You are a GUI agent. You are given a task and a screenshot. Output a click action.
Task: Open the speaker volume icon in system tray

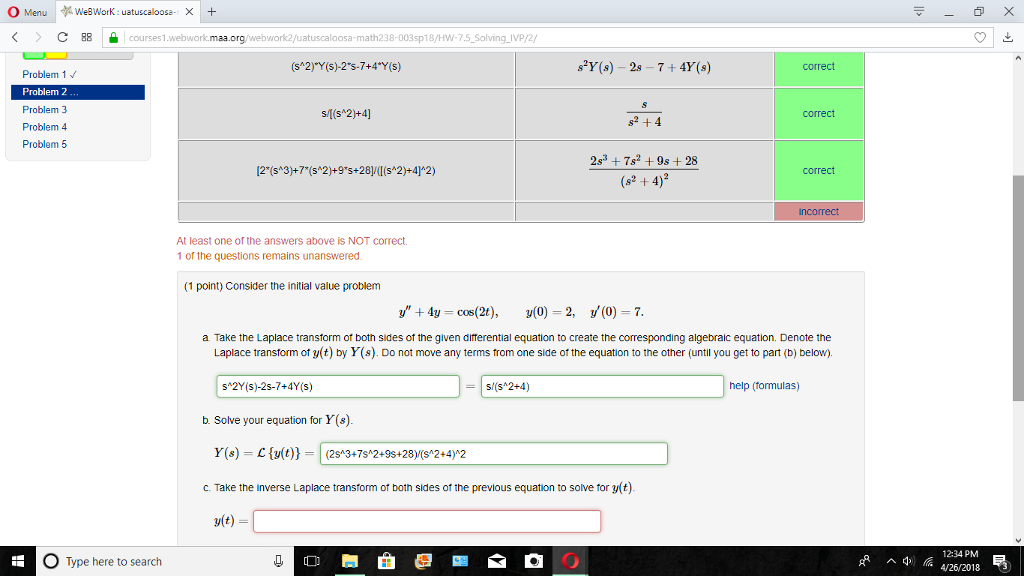coord(910,562)
